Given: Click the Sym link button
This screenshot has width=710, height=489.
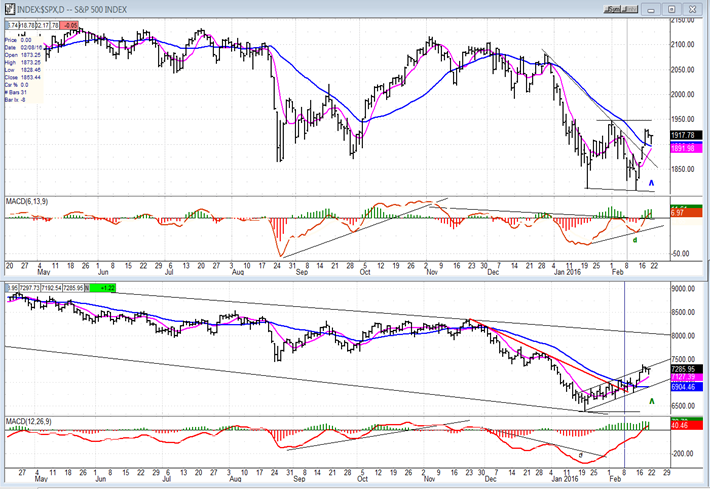Looking at the screenshot, I should 612,9.
